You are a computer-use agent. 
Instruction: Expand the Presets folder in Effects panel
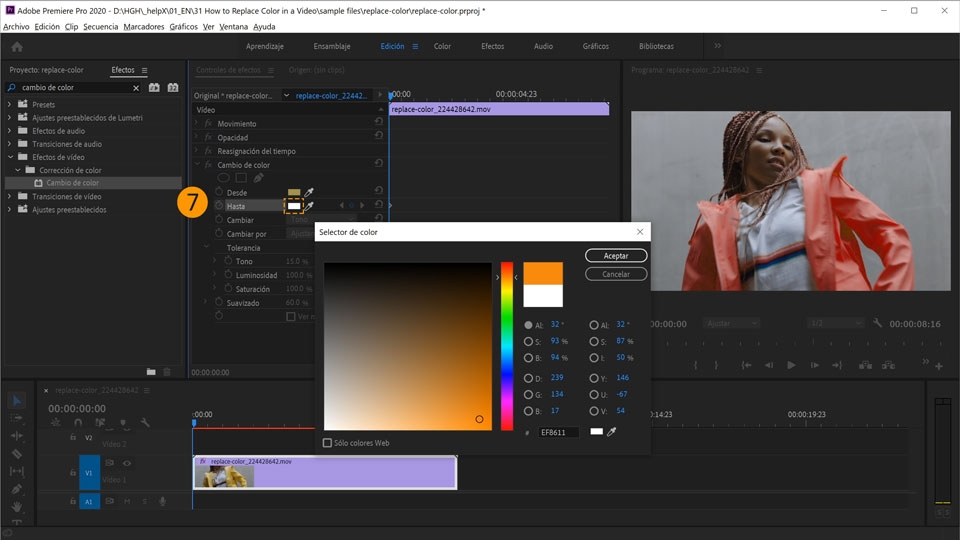tap(9, 105)
